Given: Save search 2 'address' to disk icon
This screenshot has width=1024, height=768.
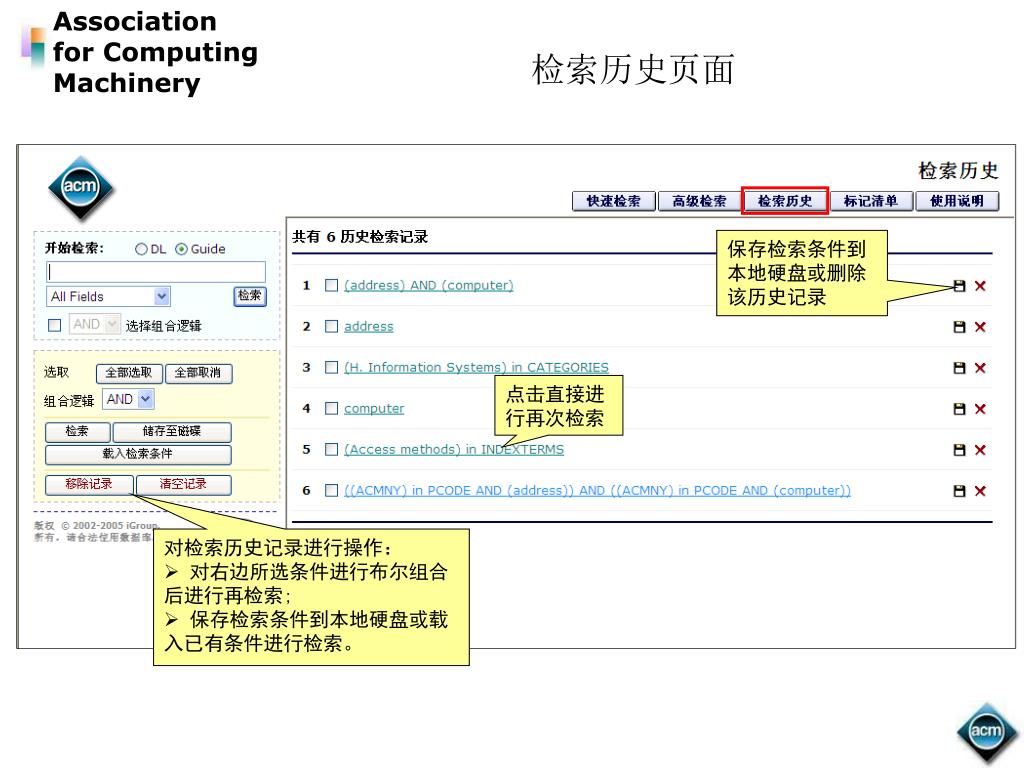Looking at the screenshot, I should point(959,327).
